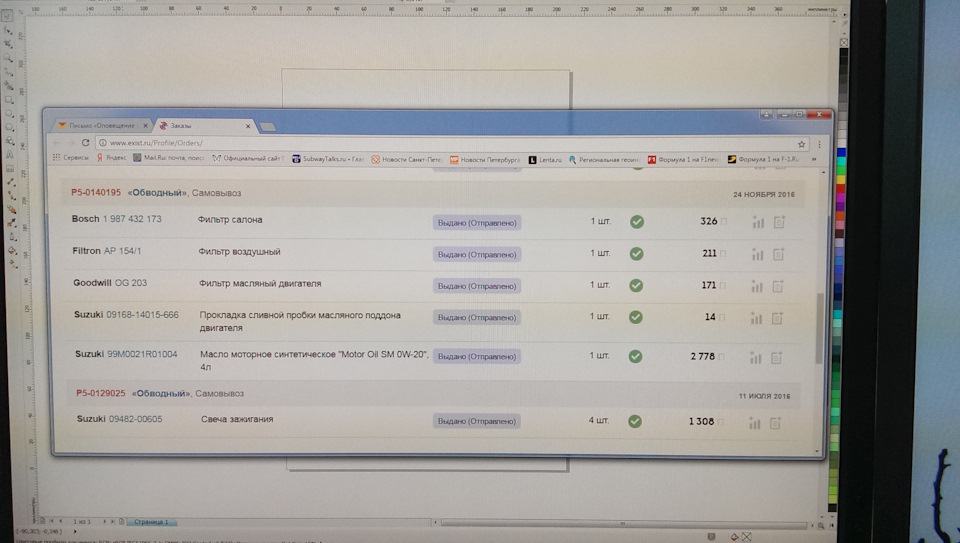The image size is (960, 543).
Task: Open a new Chrome tab
Action: click(268, 127)
